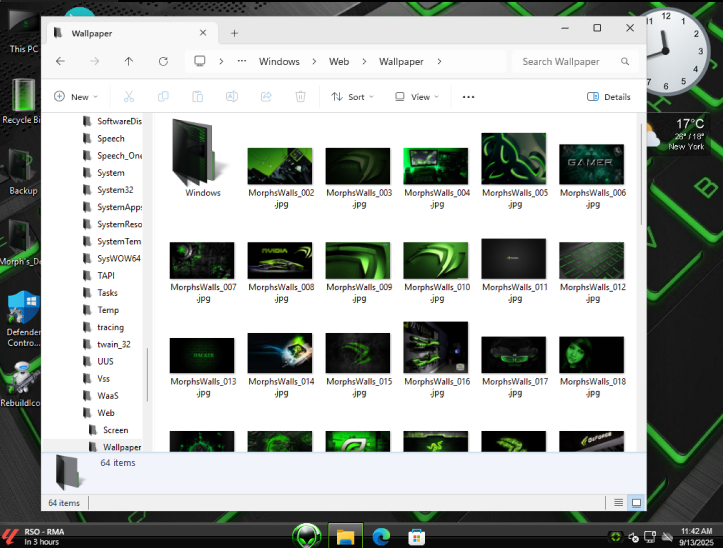Toggle the Details pane button
This screenshot has width=723, height=548.
[x=609, y=97]
